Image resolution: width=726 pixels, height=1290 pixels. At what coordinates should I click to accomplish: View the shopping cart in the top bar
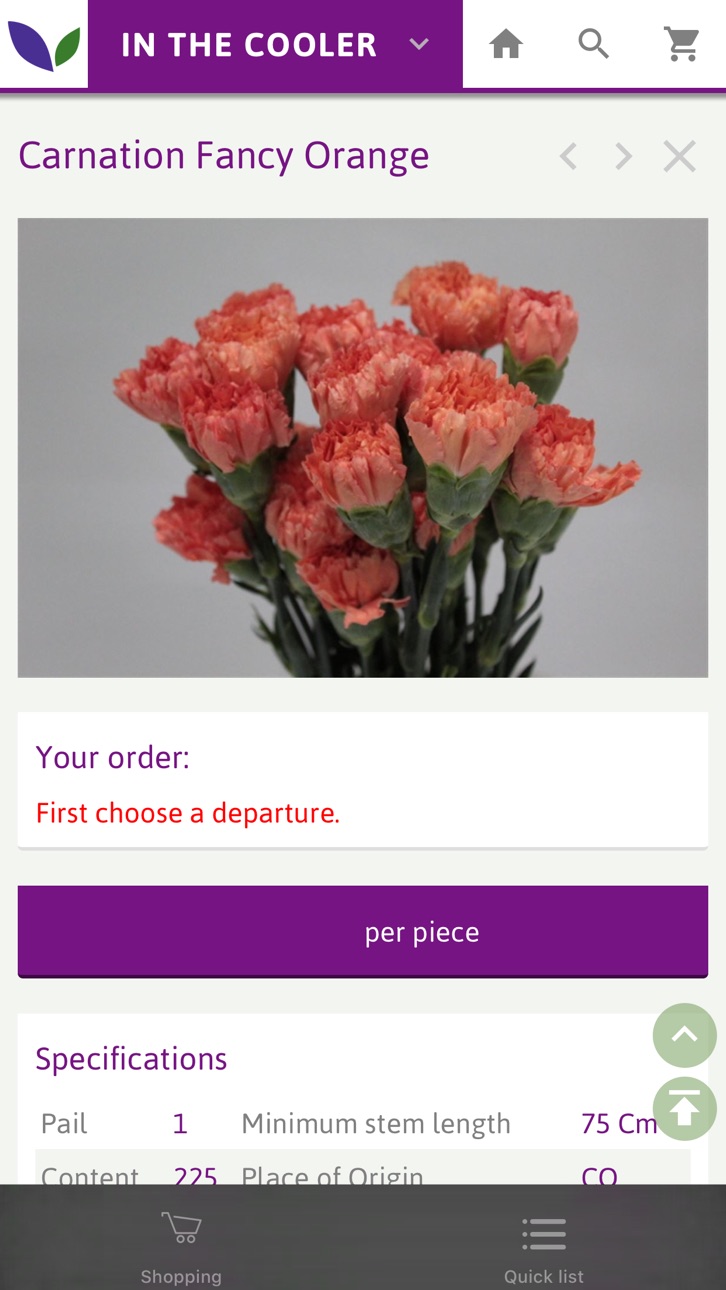pos(682,44)
